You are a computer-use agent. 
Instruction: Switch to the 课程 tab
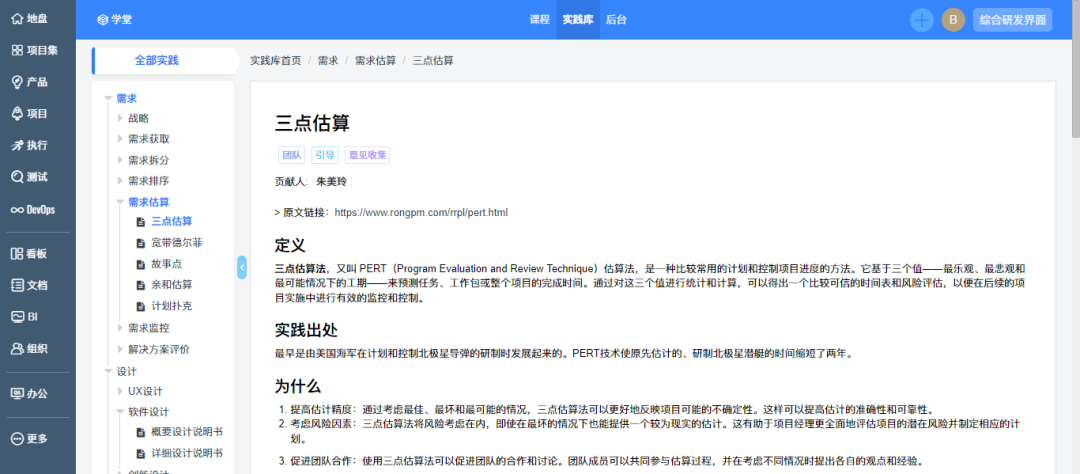(x=539, y=19)
